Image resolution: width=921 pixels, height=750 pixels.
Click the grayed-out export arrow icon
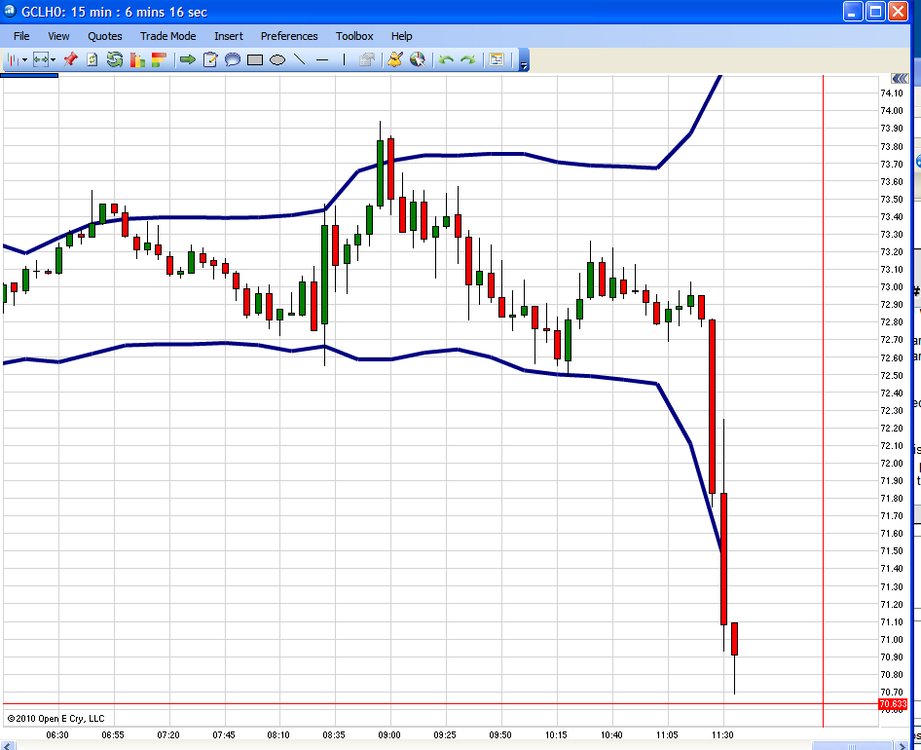[367, 59]
